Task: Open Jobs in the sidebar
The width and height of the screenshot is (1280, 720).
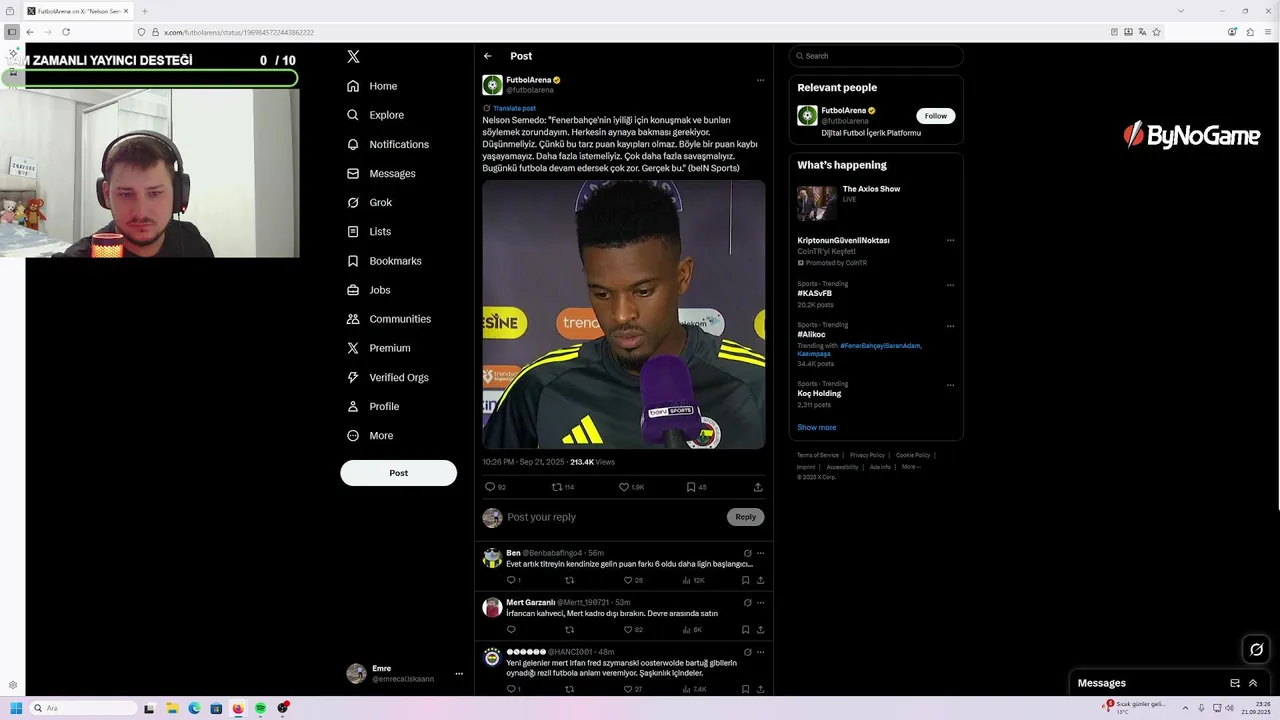Action: pos(368,290)
